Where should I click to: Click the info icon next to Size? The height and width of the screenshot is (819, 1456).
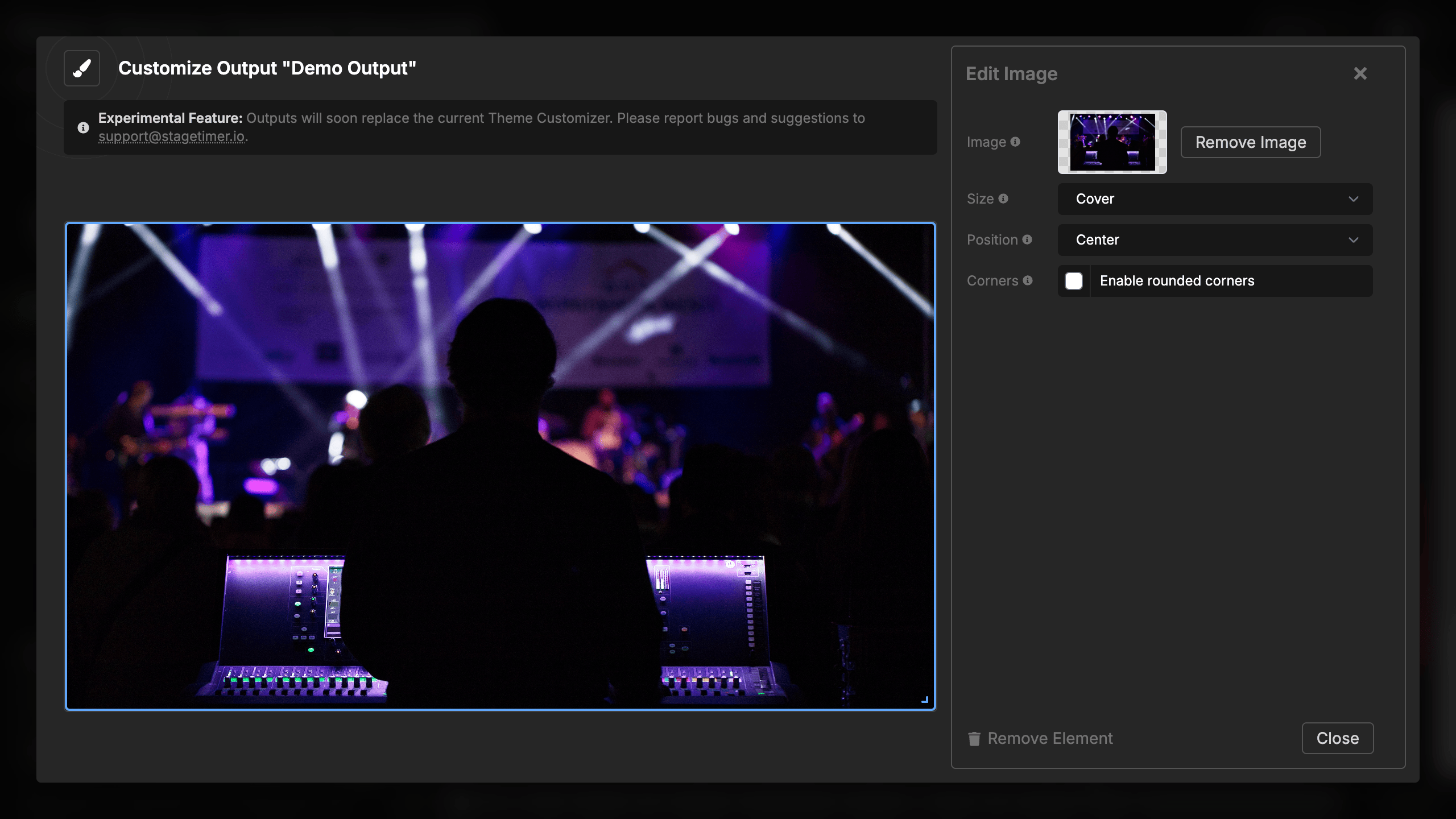point(1003,198)
